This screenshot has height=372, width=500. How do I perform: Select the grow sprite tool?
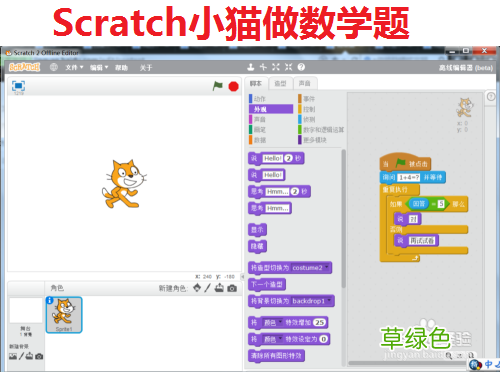tap(276, 67)
